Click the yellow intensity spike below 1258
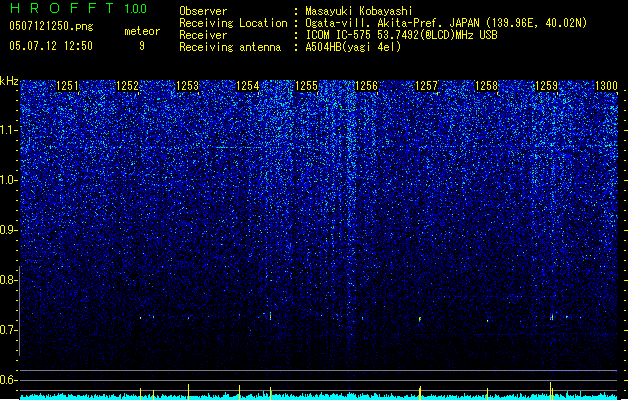The width and height of the screenshot is (629, 400). tap(487, 393)
